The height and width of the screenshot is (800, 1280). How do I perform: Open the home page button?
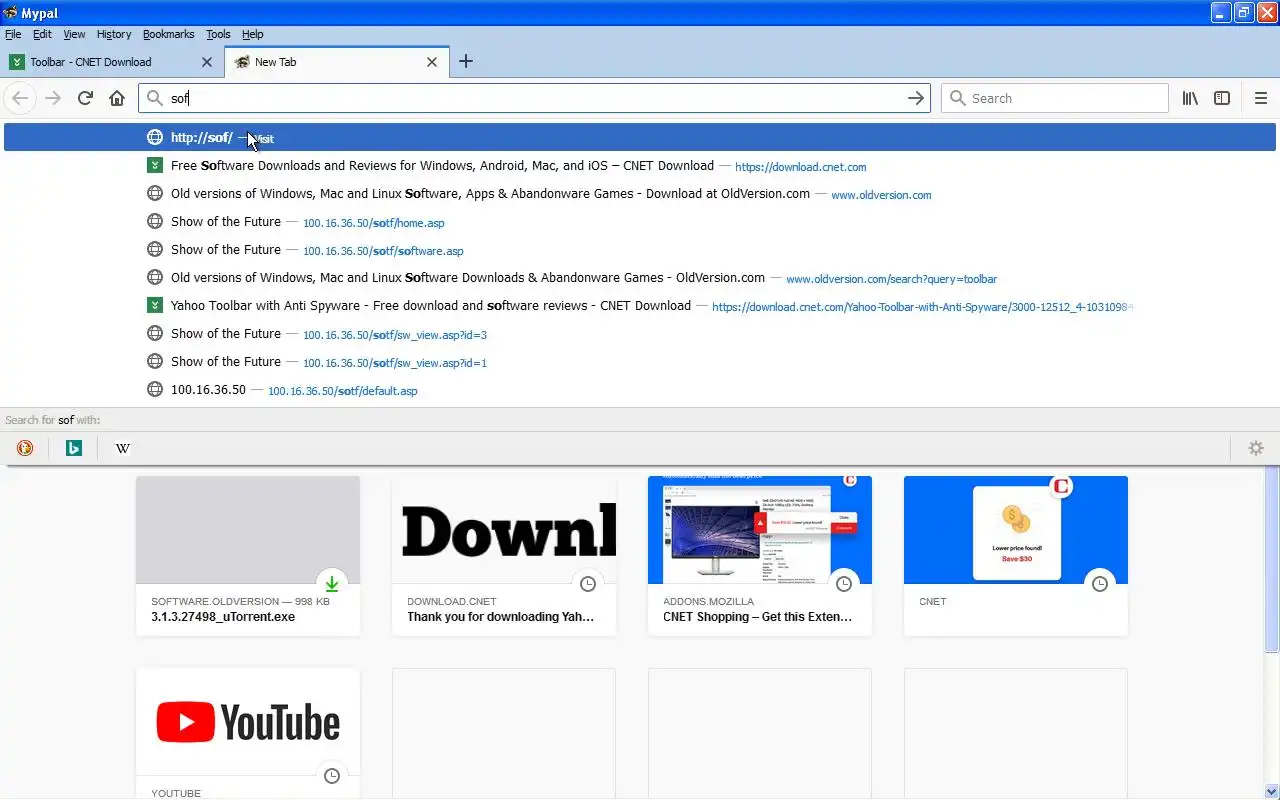pyautogui.click(x=117, y=98)
